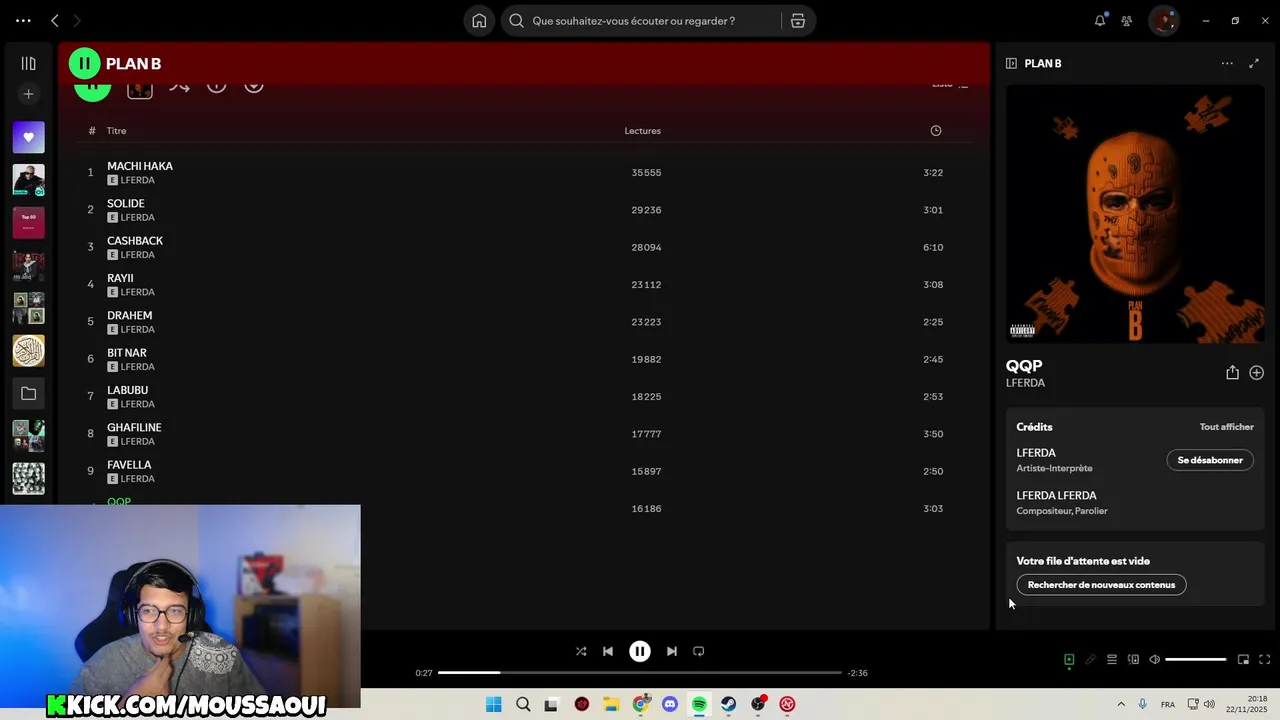Open LFERDA artist link under MACHI HAKA
1280x720 pixels.
[138, 181]
